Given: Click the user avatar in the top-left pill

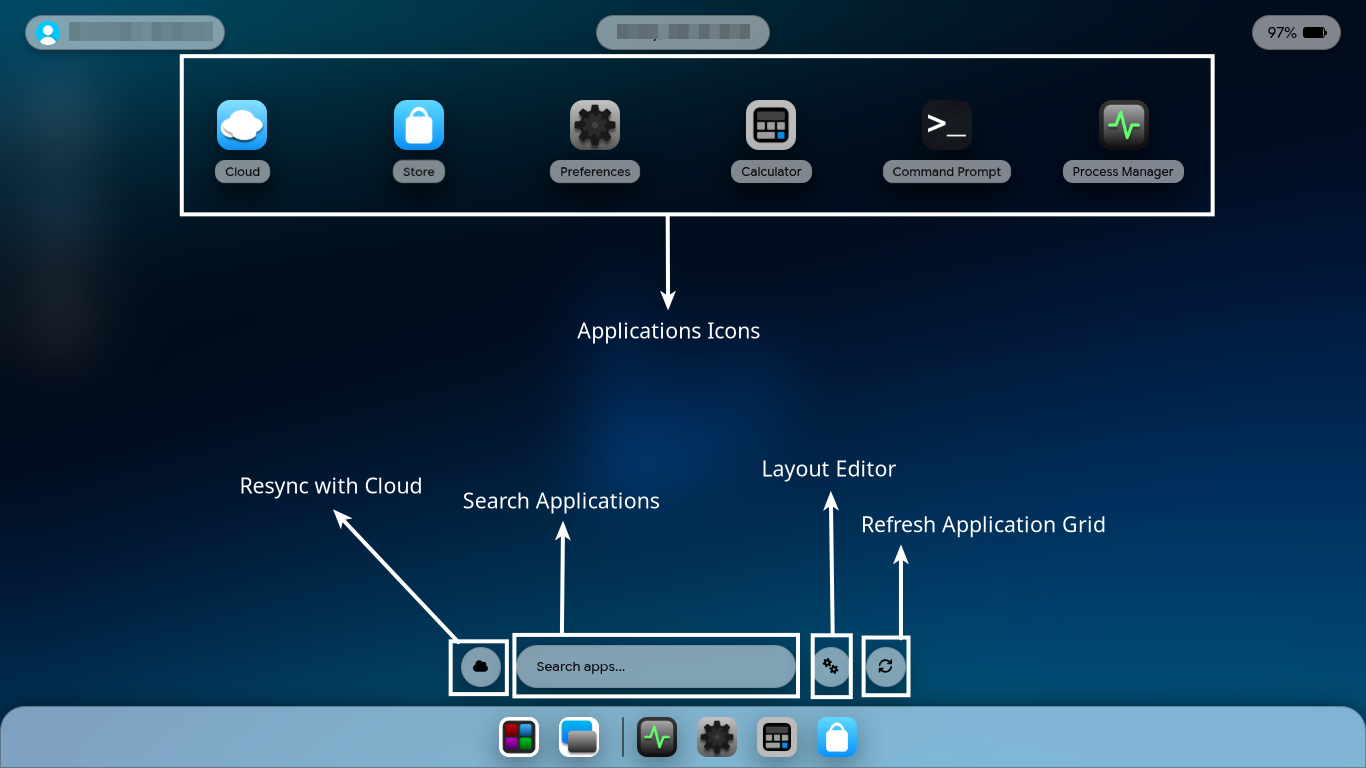Looking at the screenshot, I should click(47, 33).
